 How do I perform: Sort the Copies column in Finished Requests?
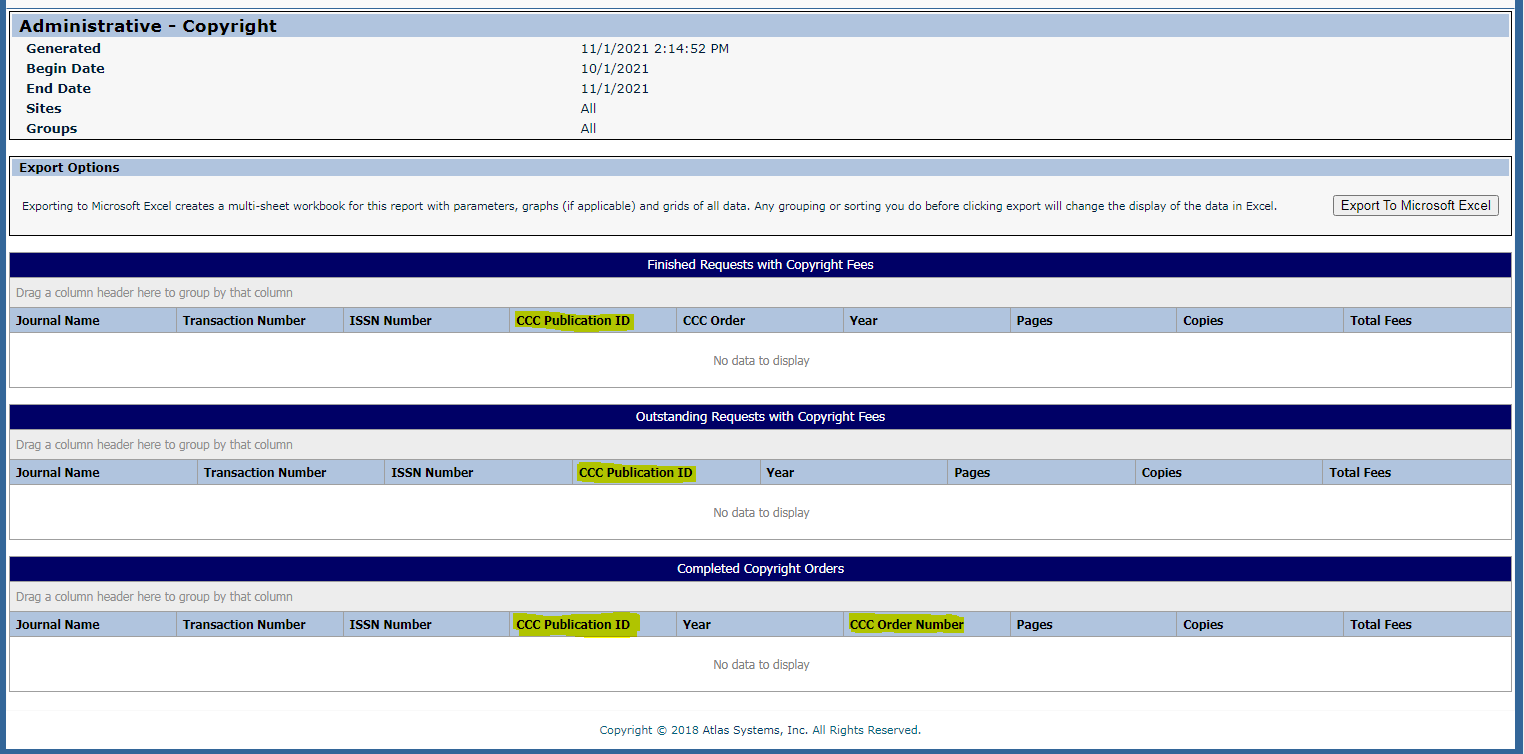point(1202,319)
